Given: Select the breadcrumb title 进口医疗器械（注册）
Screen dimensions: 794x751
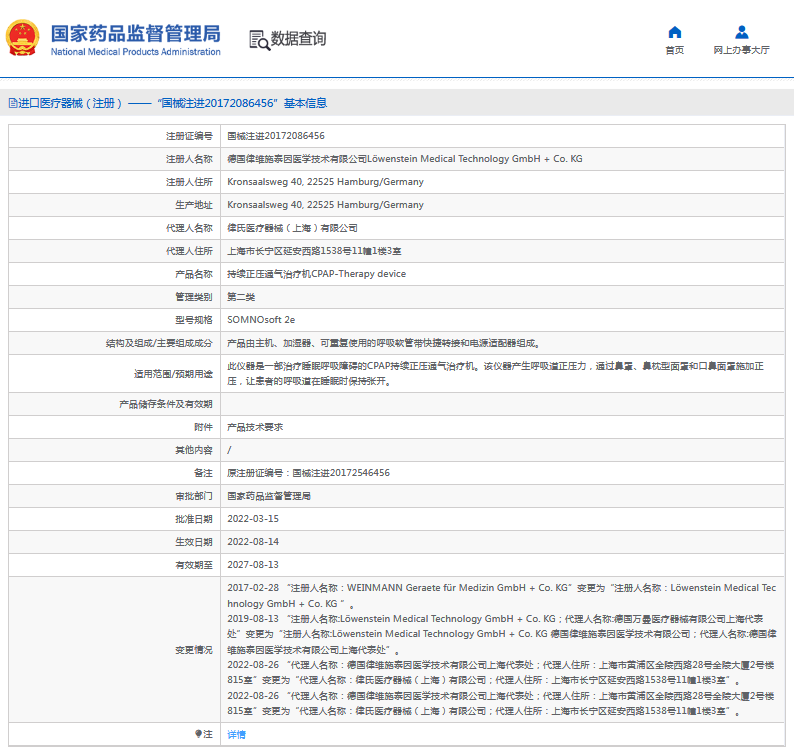Looking at the screenshot, I should click(70, 103).
